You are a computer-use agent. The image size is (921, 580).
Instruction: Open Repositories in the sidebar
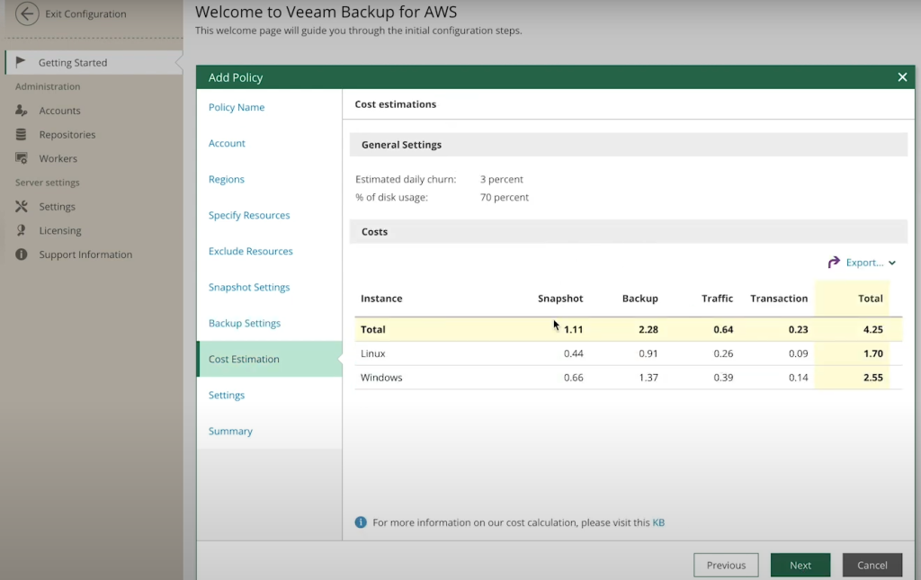point(67,135)
